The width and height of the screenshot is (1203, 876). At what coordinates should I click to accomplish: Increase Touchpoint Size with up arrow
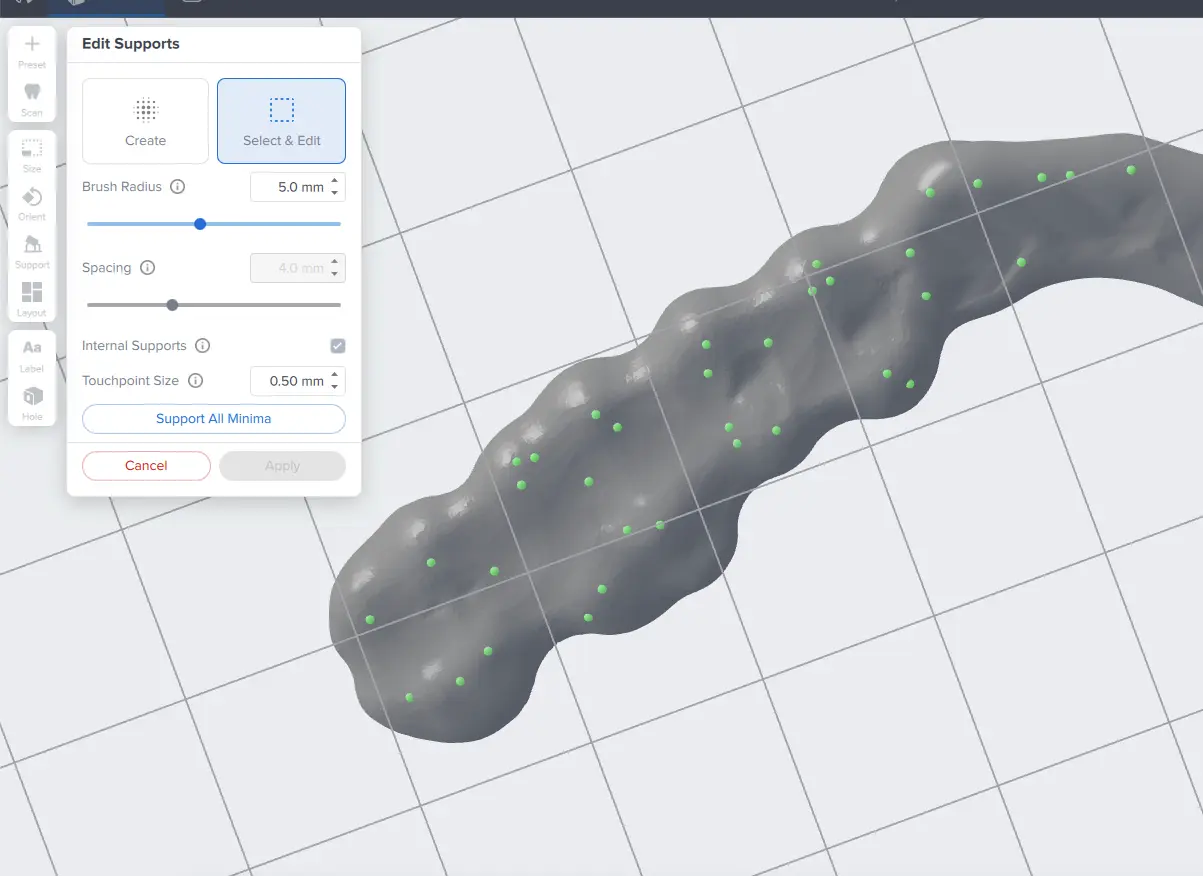point(335,375)
